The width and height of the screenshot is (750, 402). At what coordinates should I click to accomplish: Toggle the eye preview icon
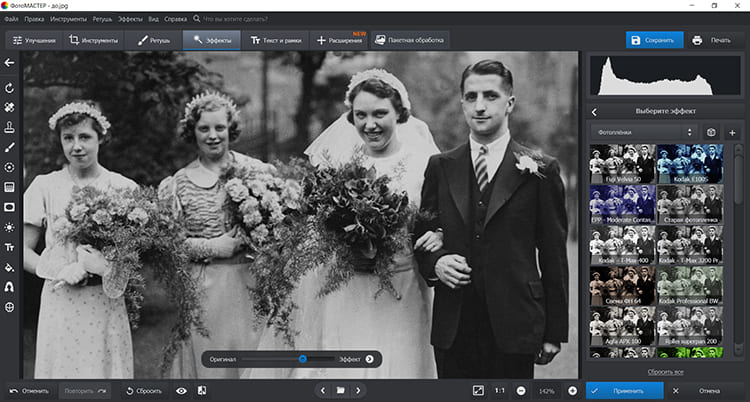click(x=181, y=390)
